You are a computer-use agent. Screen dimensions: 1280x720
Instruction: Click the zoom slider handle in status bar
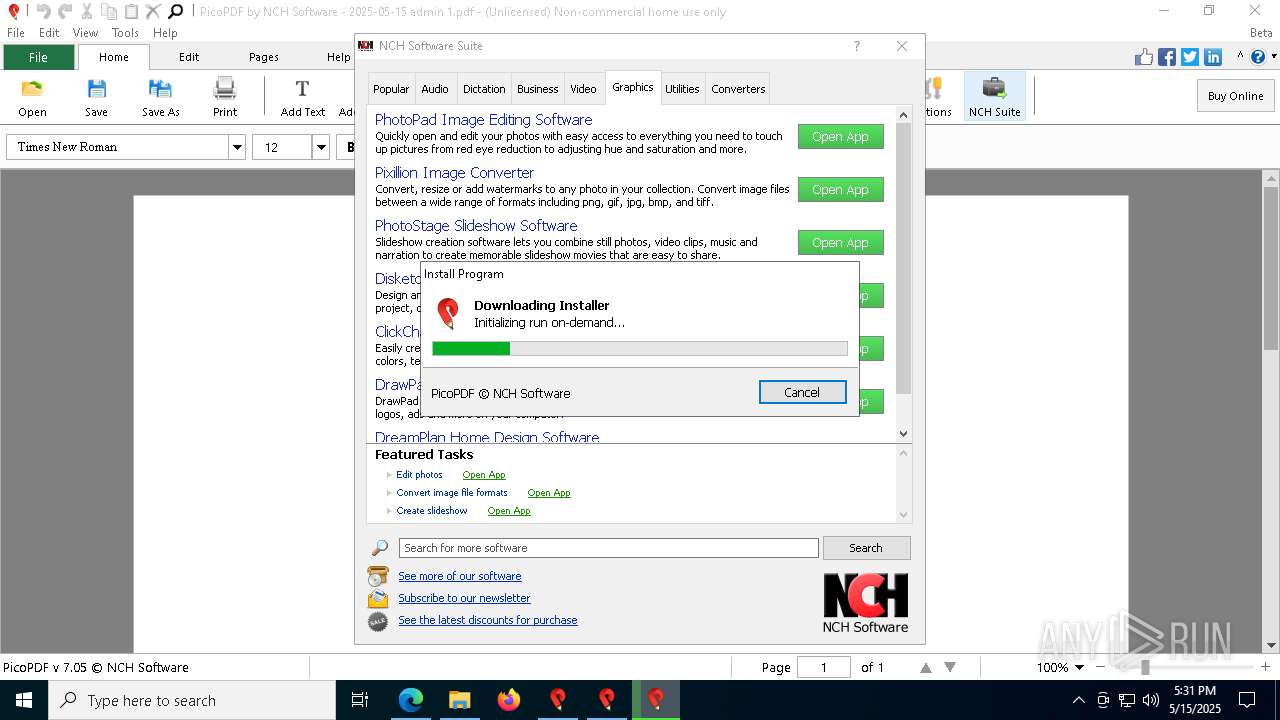pos(1145,667)
